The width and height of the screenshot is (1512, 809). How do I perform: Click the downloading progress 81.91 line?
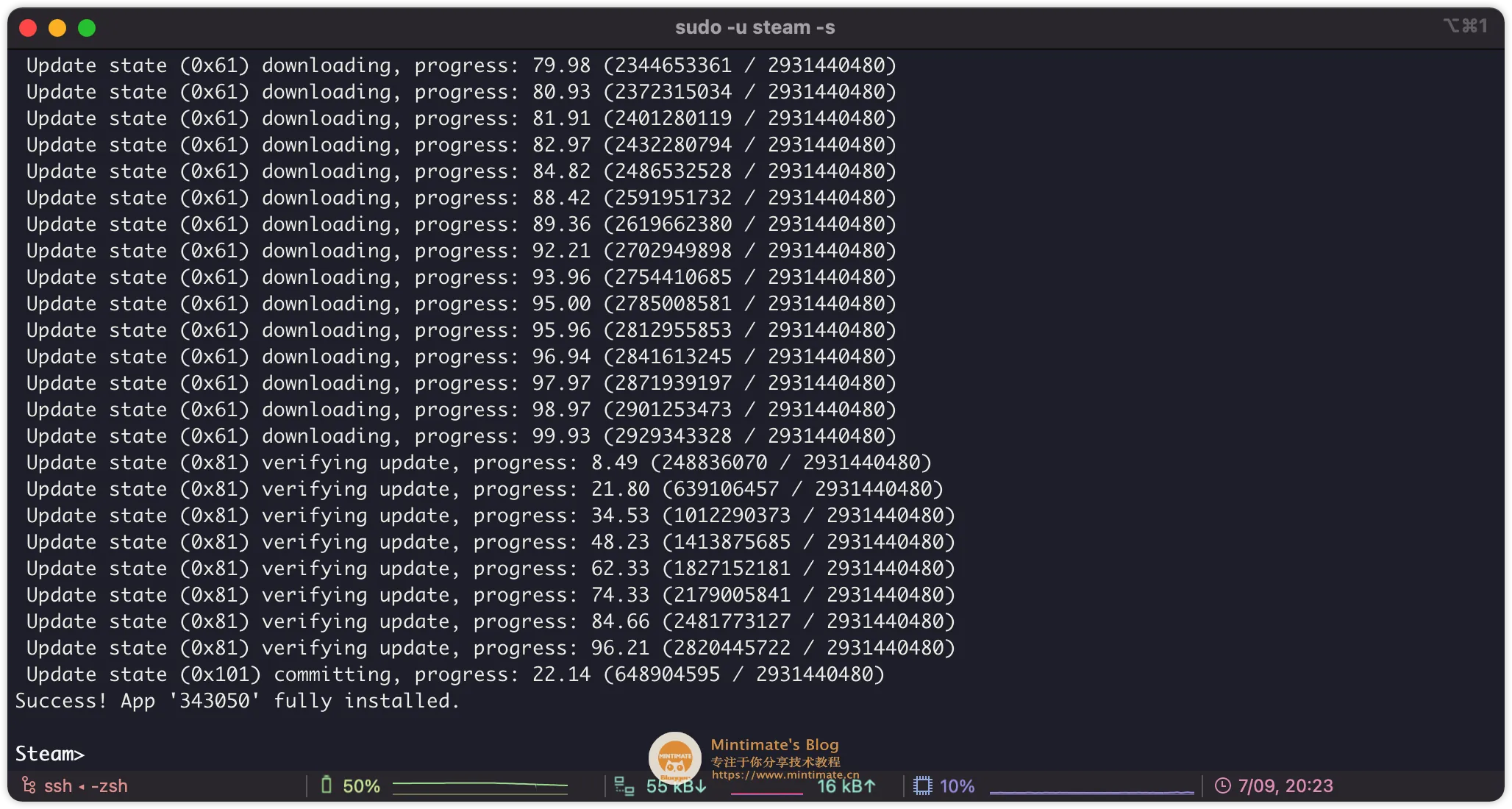point(461,118)
